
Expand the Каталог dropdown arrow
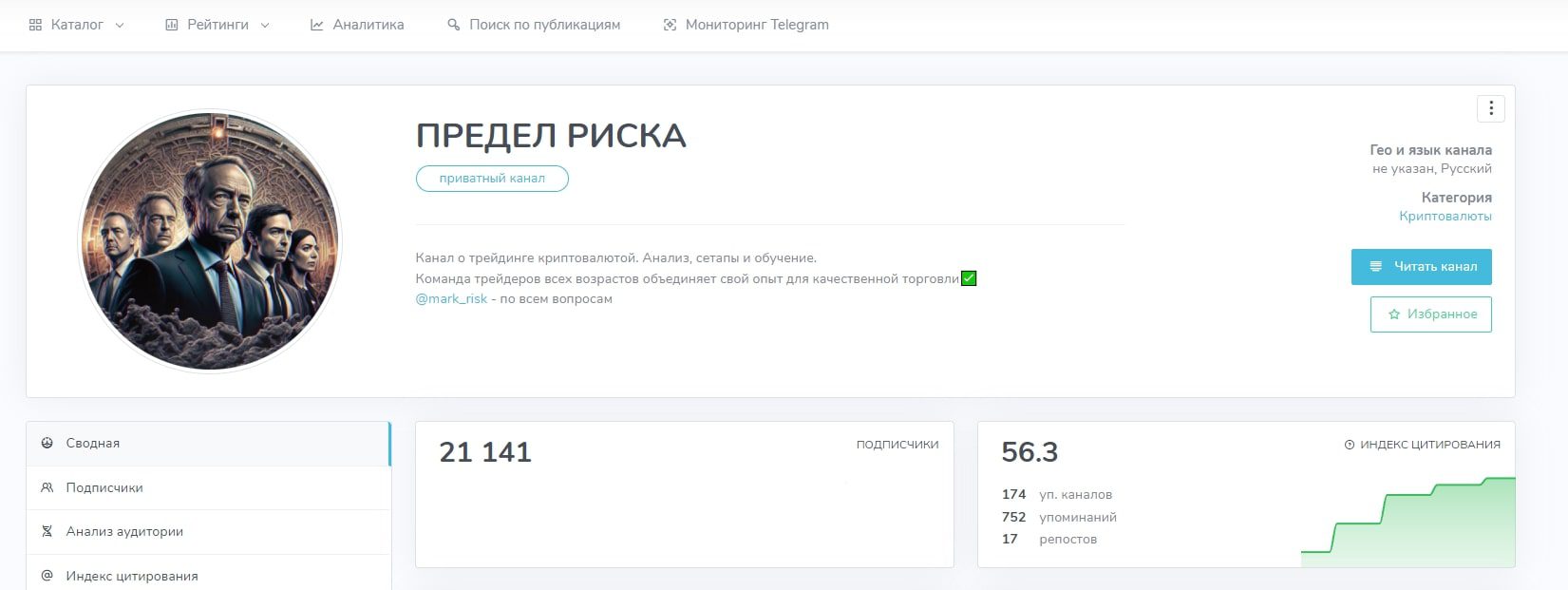pos(120,26)
